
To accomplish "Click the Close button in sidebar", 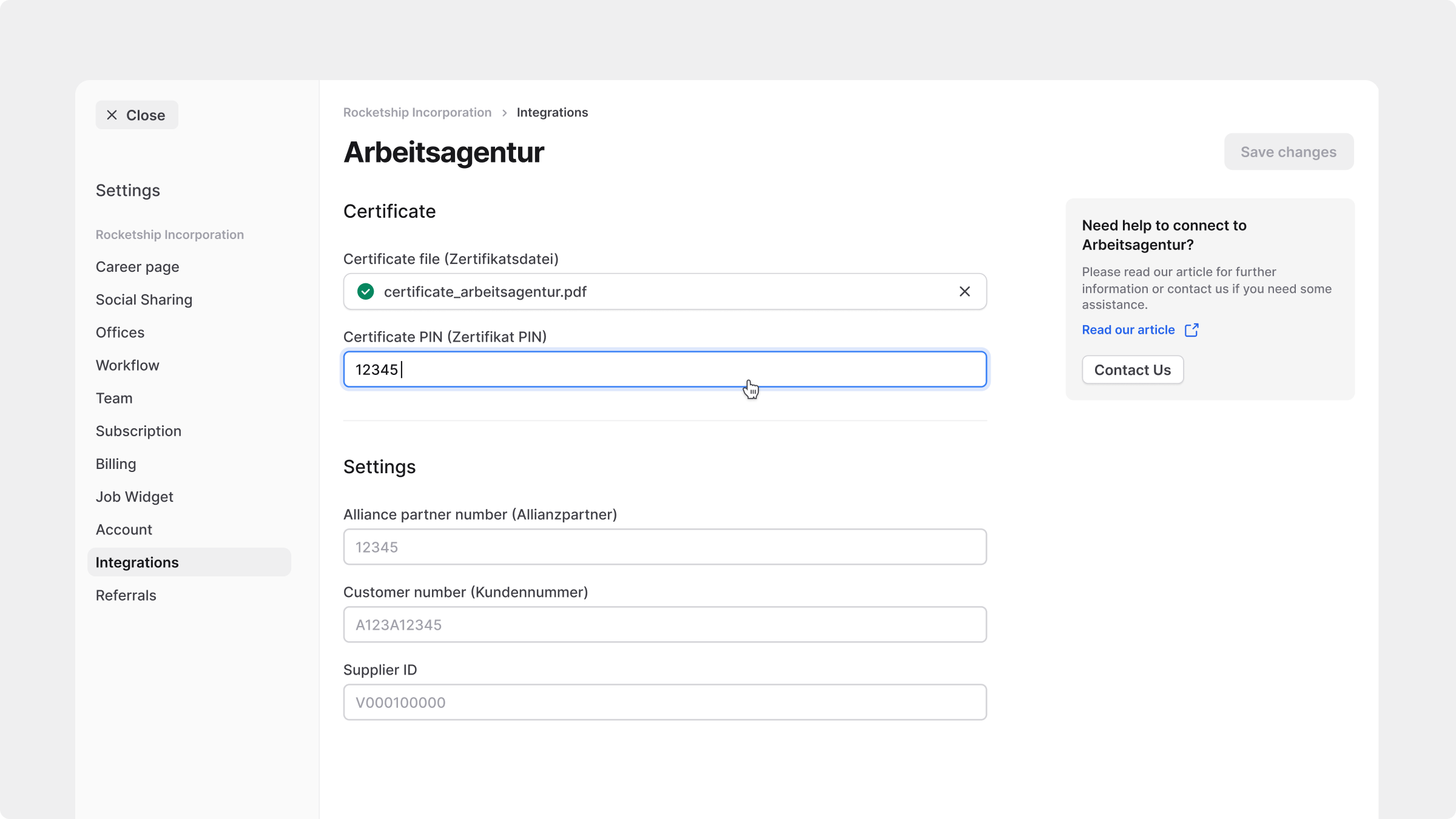I will click(136, 115).
